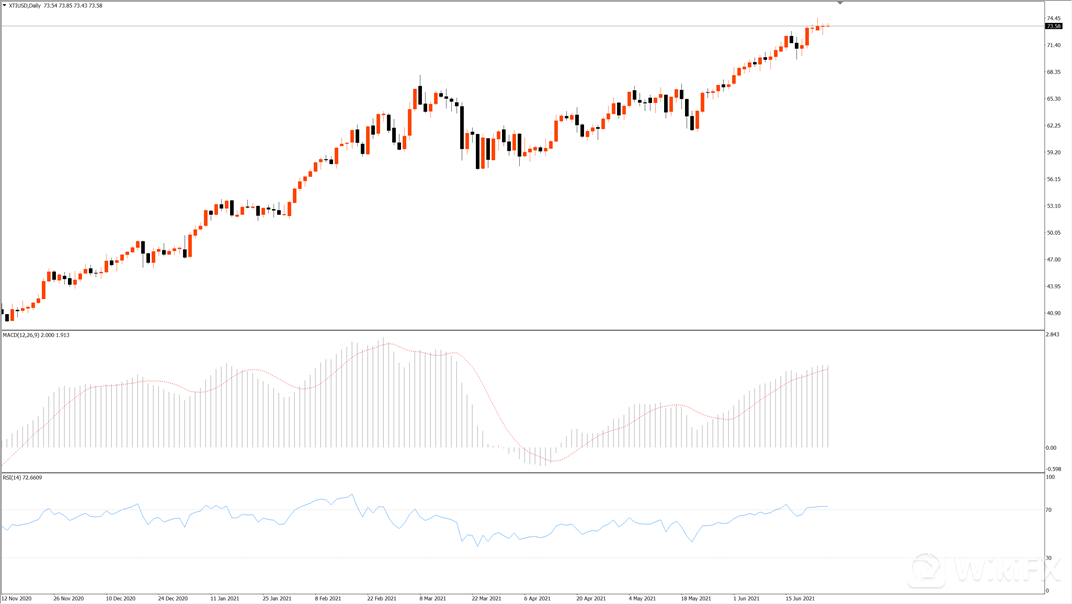Click the 70 level on RSI scale
The height and width of the screenshot is (604, 1072).
pos(1049,510)
